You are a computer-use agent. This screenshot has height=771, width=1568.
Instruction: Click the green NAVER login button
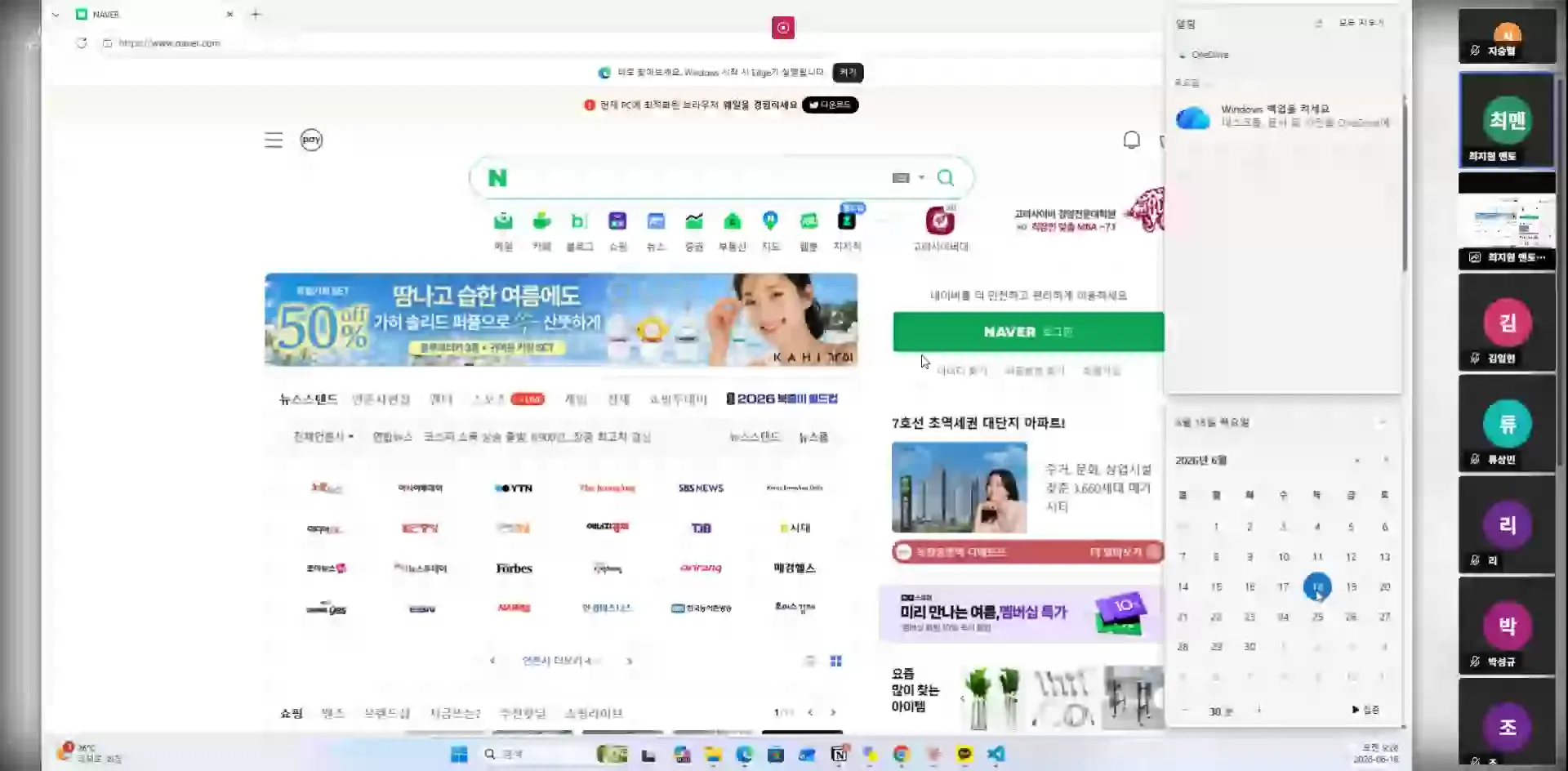pos(1028,332)
